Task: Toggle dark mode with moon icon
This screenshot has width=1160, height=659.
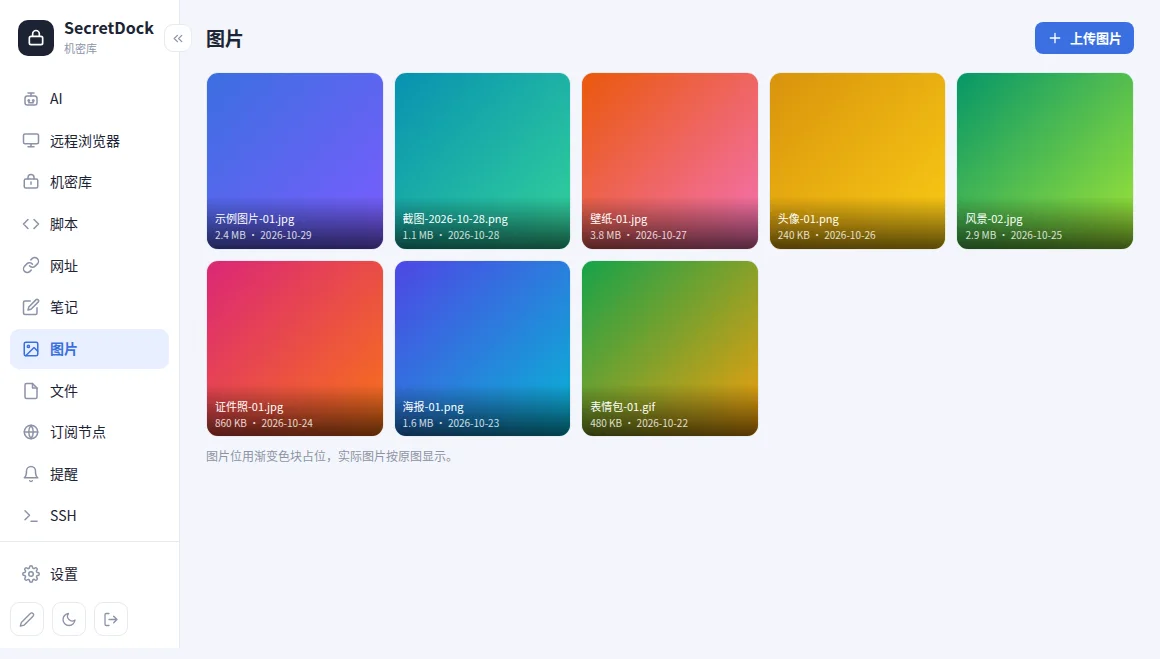Action: click(x=69, y=619)
